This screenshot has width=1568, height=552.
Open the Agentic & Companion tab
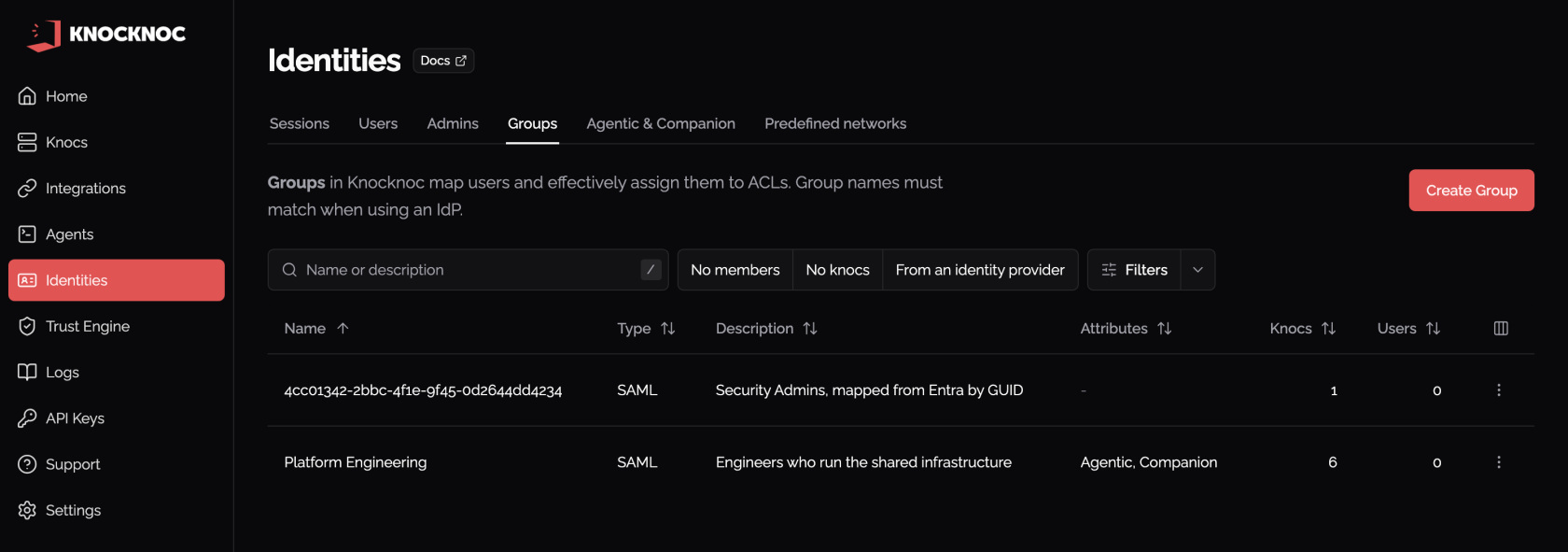click(661, 123)
